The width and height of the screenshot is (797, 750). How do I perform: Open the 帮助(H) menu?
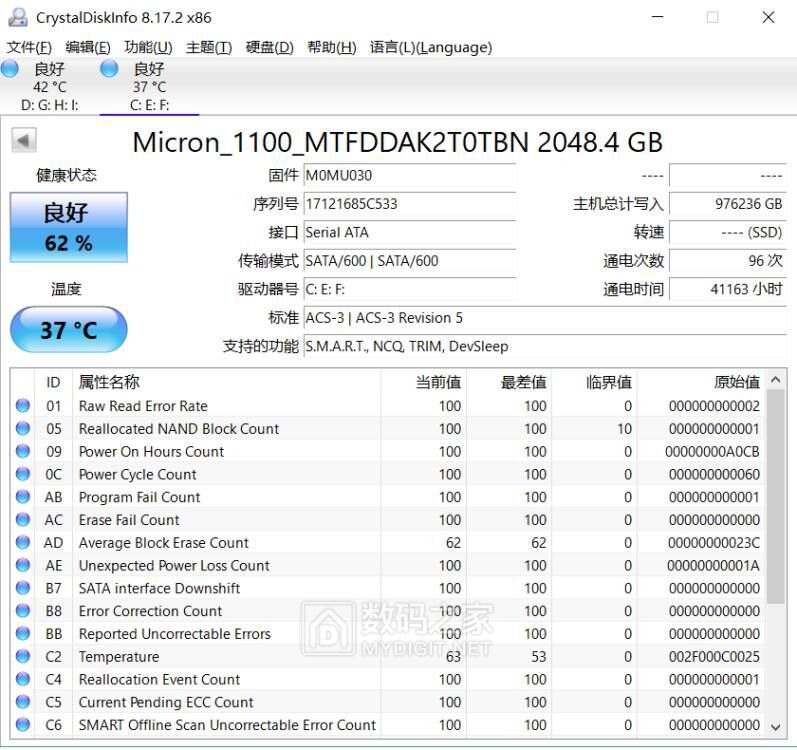331,47
